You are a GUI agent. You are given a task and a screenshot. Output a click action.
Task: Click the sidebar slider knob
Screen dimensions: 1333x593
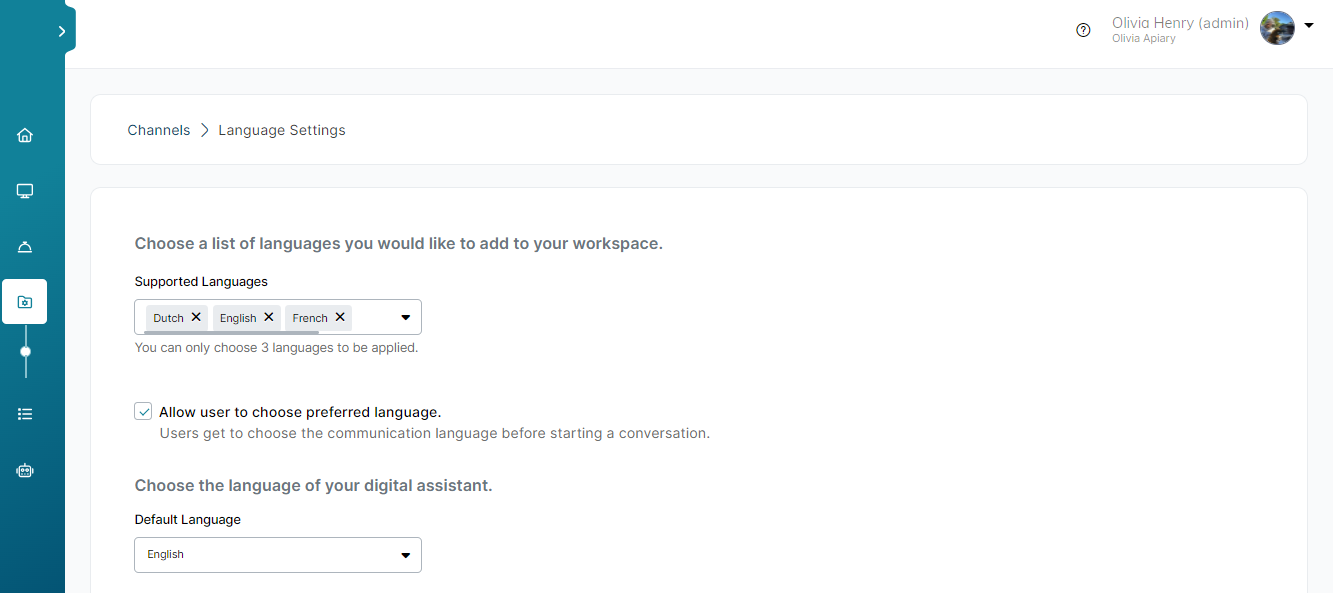[25, 351]
